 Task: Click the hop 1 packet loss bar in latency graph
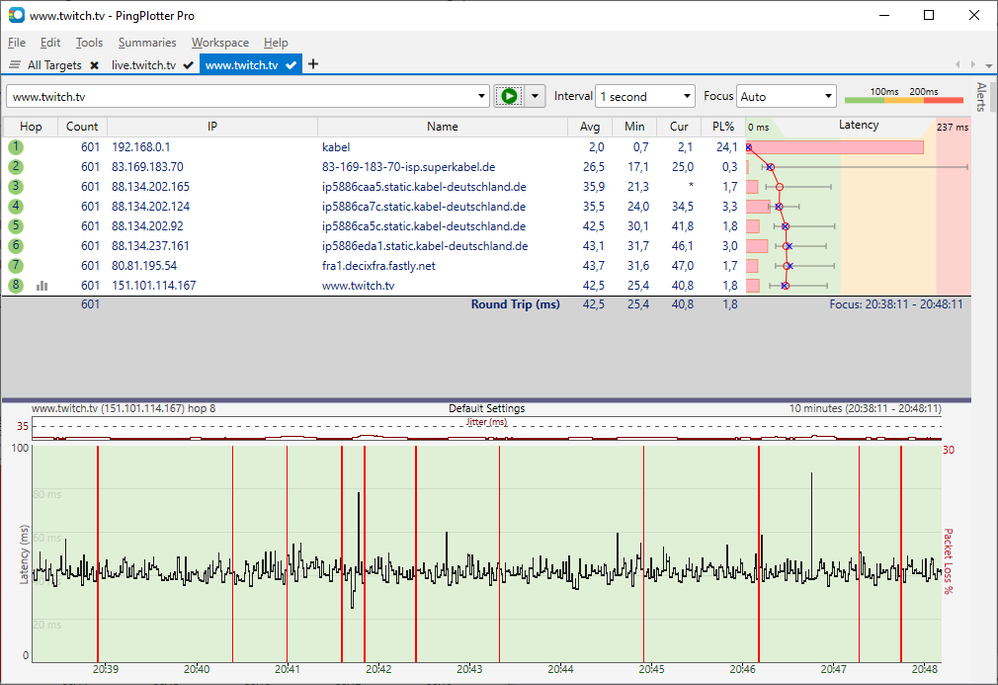834,147
